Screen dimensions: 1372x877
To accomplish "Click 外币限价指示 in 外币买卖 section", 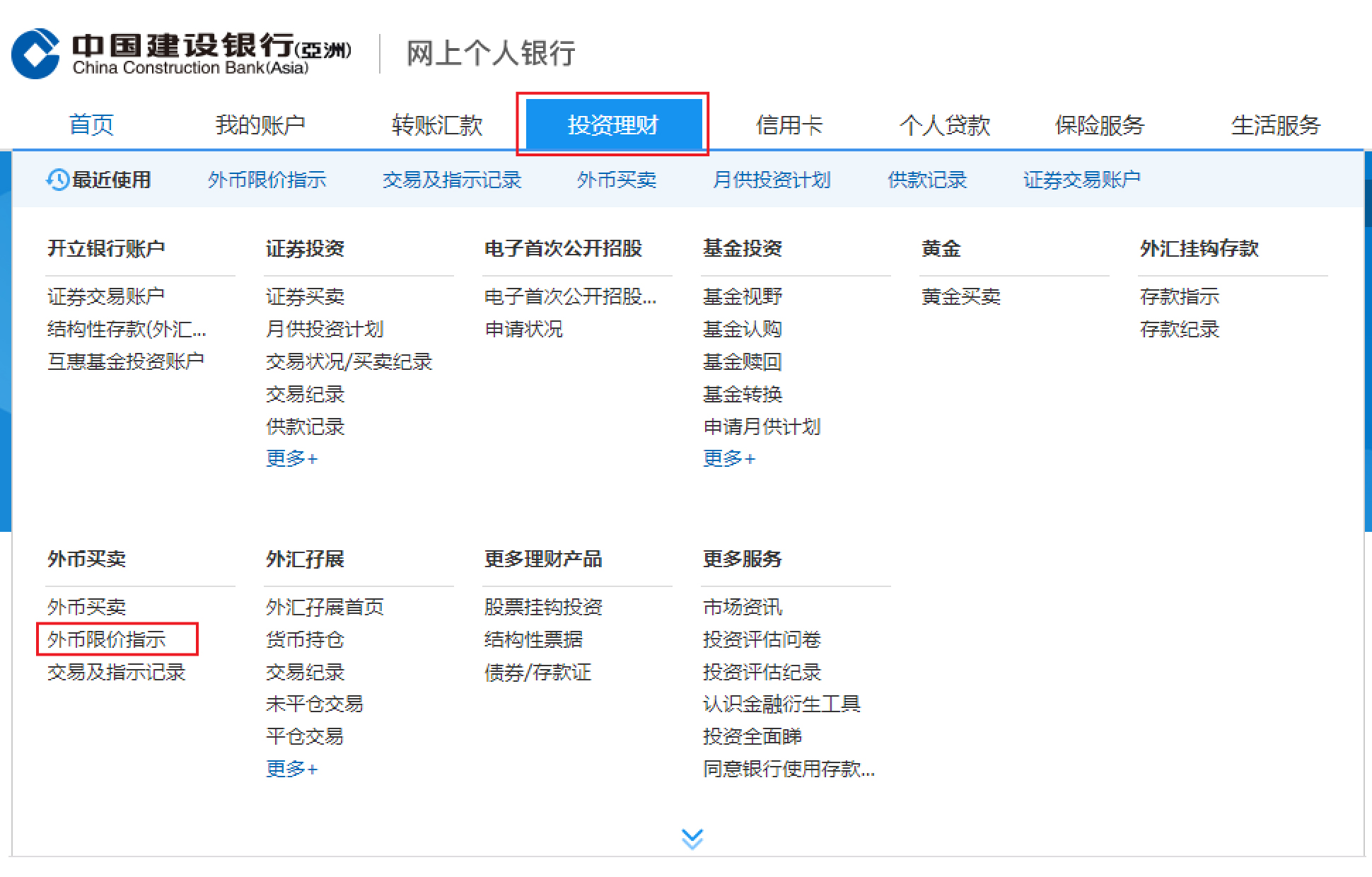I will pyautogui.click(x=107, y=639).
